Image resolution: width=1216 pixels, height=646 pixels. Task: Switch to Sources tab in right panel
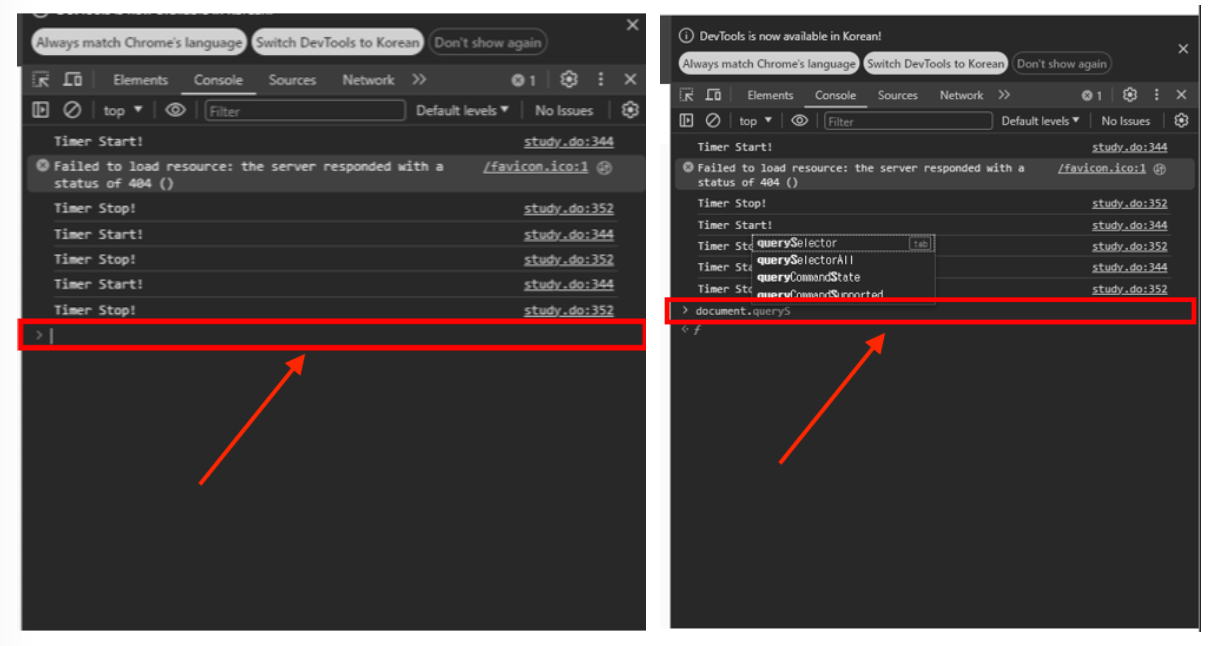tap(897, 95)
